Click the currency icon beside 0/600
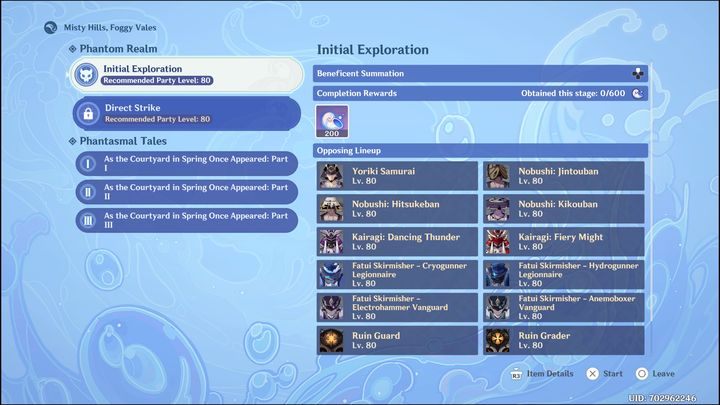This screenshot has height=405, width=720. coord(637,93)
